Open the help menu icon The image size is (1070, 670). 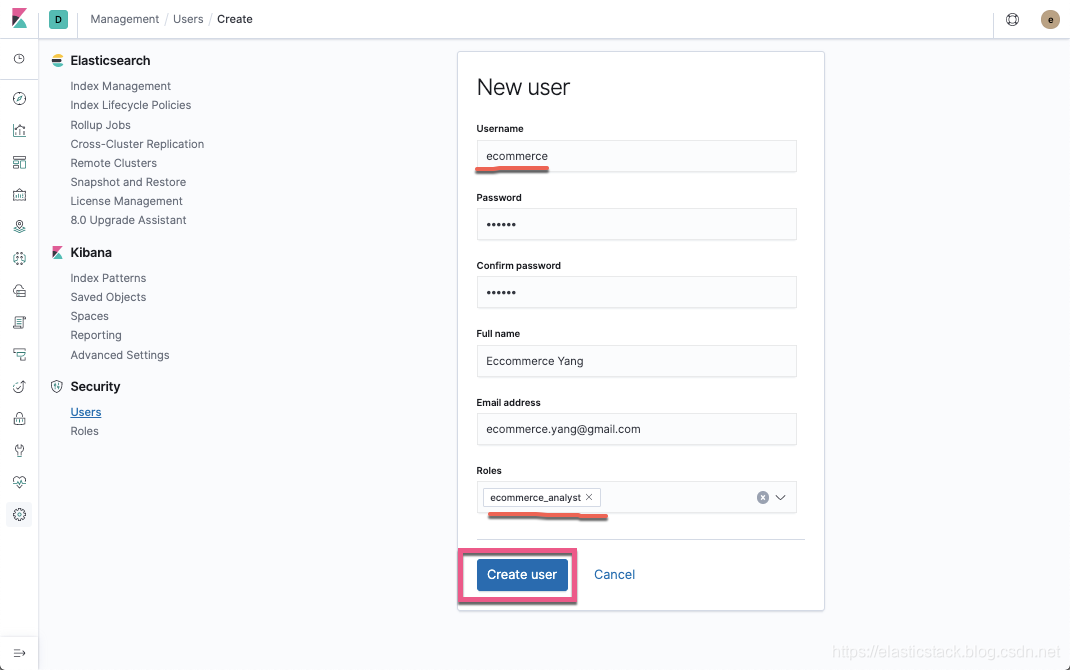pos(1013,19)
